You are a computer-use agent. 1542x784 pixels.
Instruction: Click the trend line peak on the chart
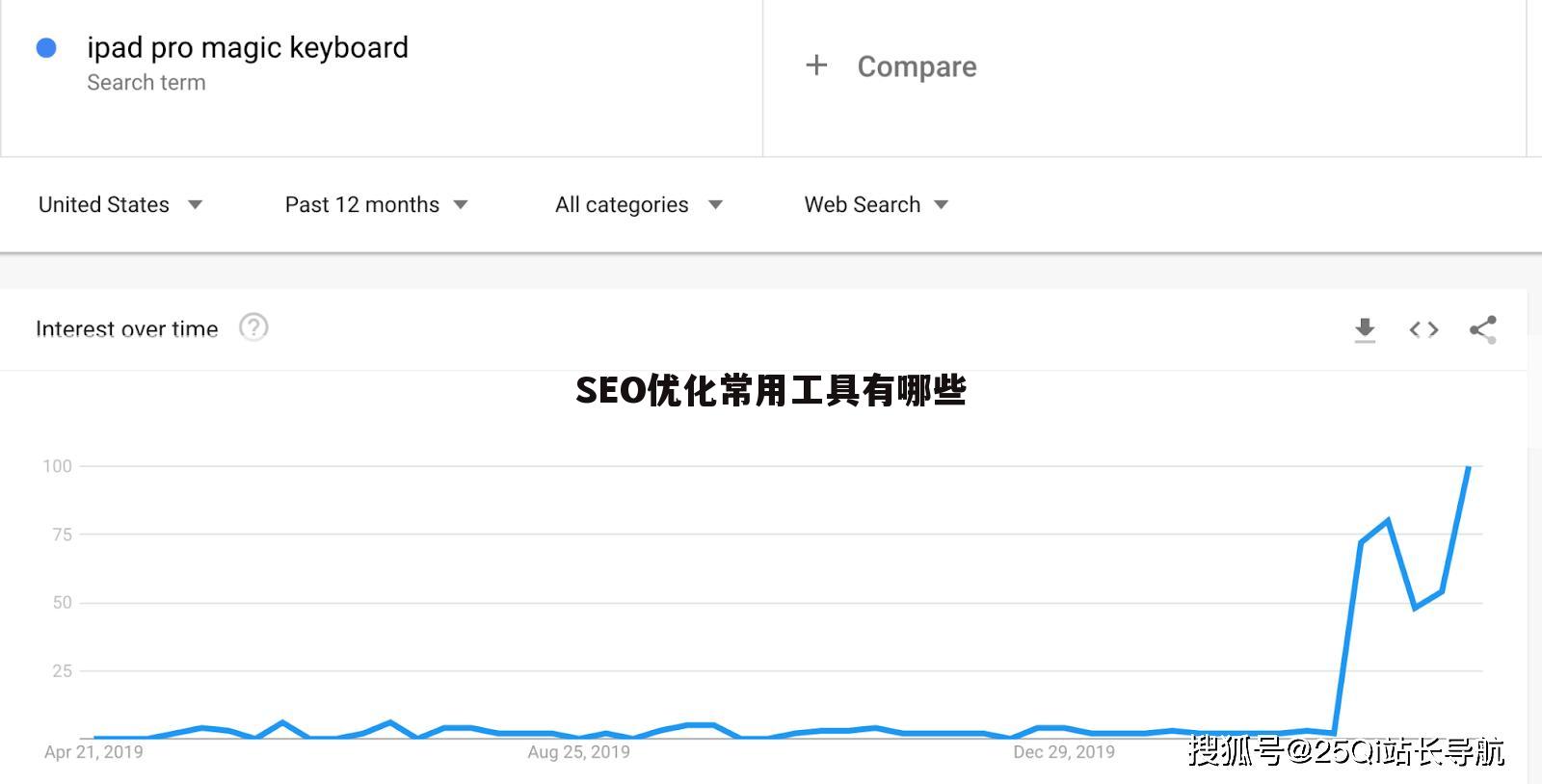point(1469,469)
